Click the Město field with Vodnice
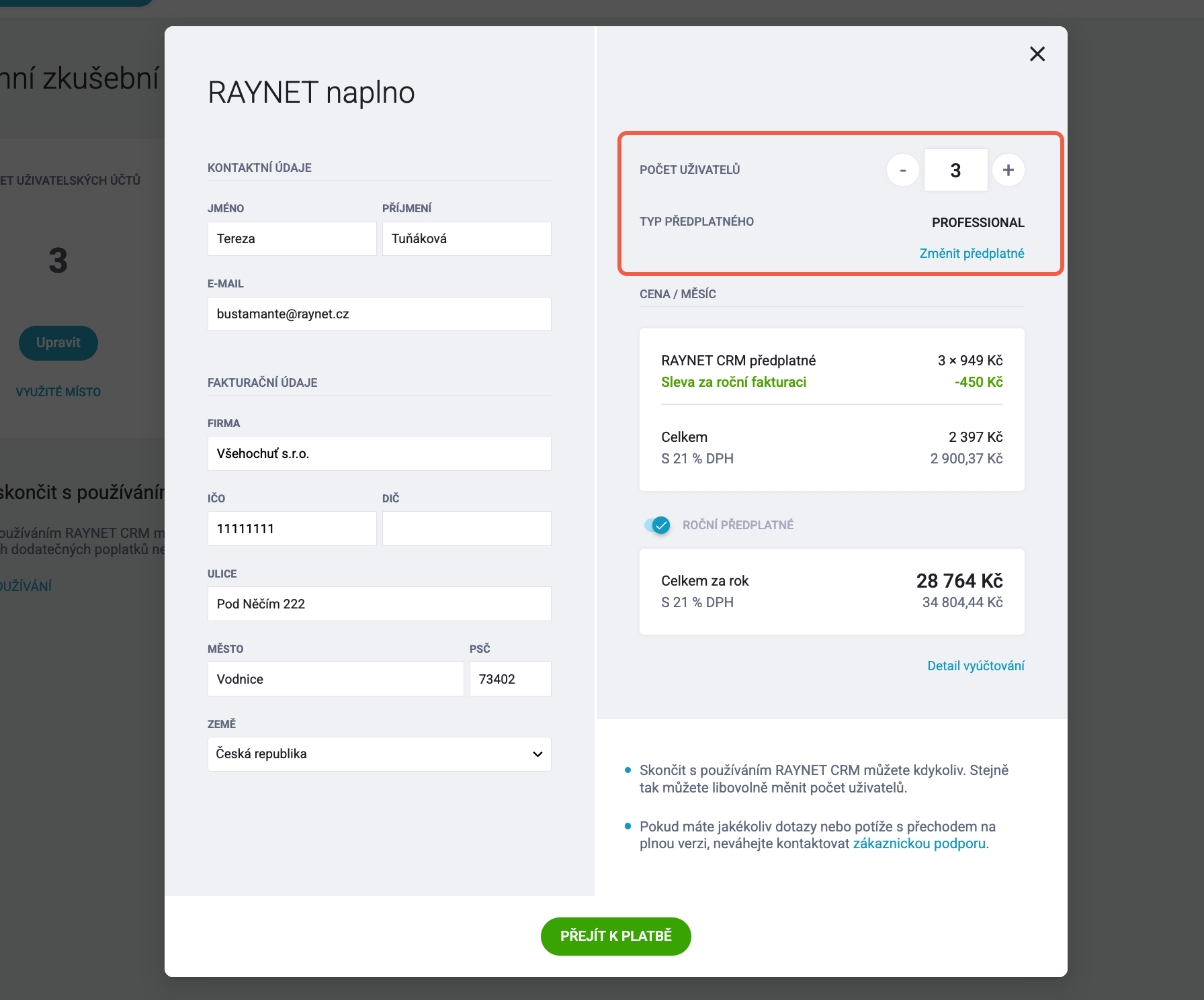The width and height of the screenshot is (1204, 1000). [336, 679]
